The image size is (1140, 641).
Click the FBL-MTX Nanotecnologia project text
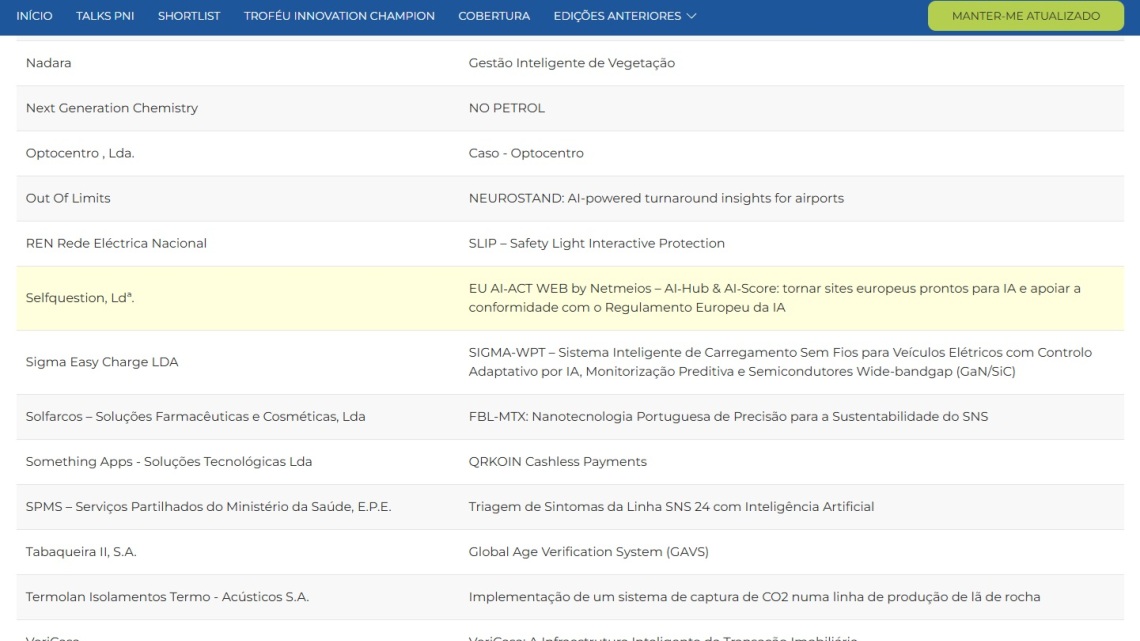(728, 416)
